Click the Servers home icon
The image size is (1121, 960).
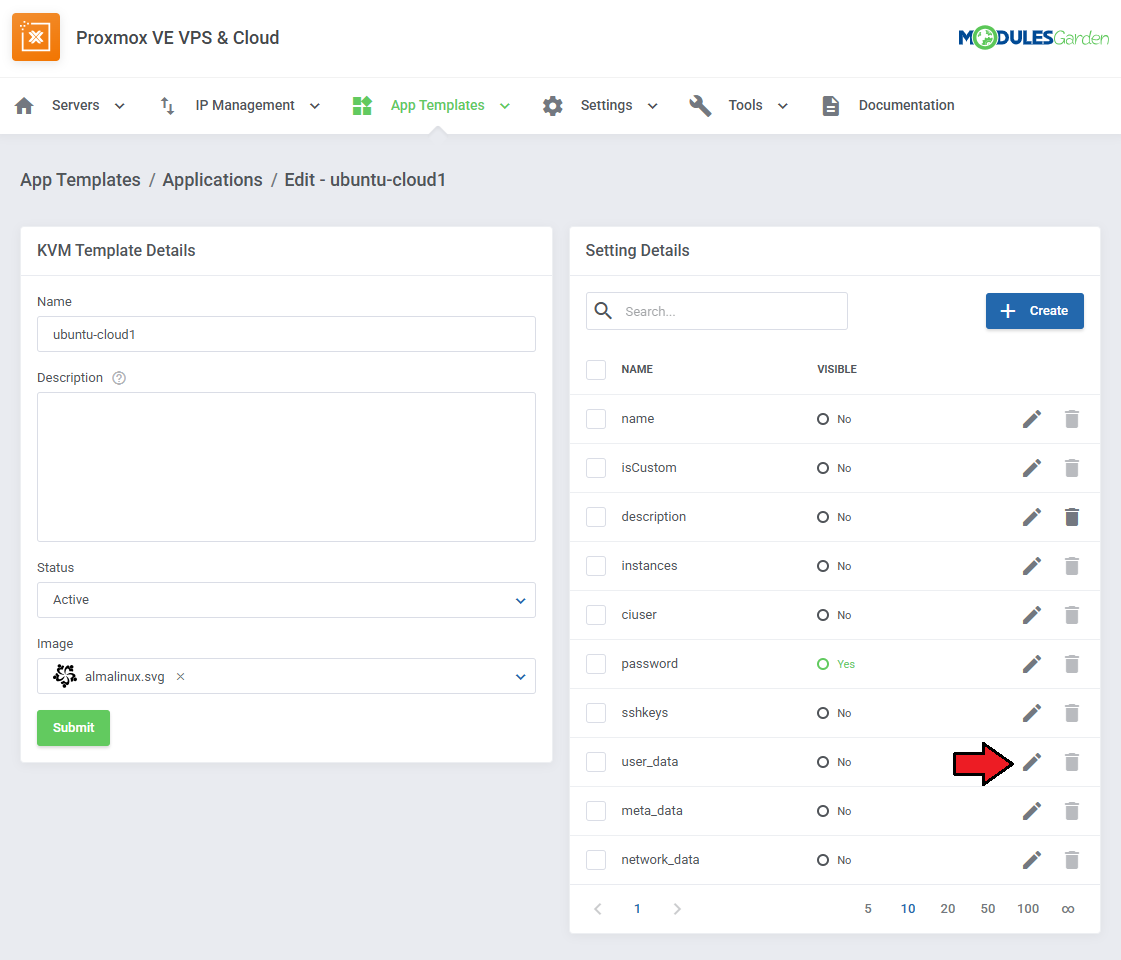coord(24,106)
